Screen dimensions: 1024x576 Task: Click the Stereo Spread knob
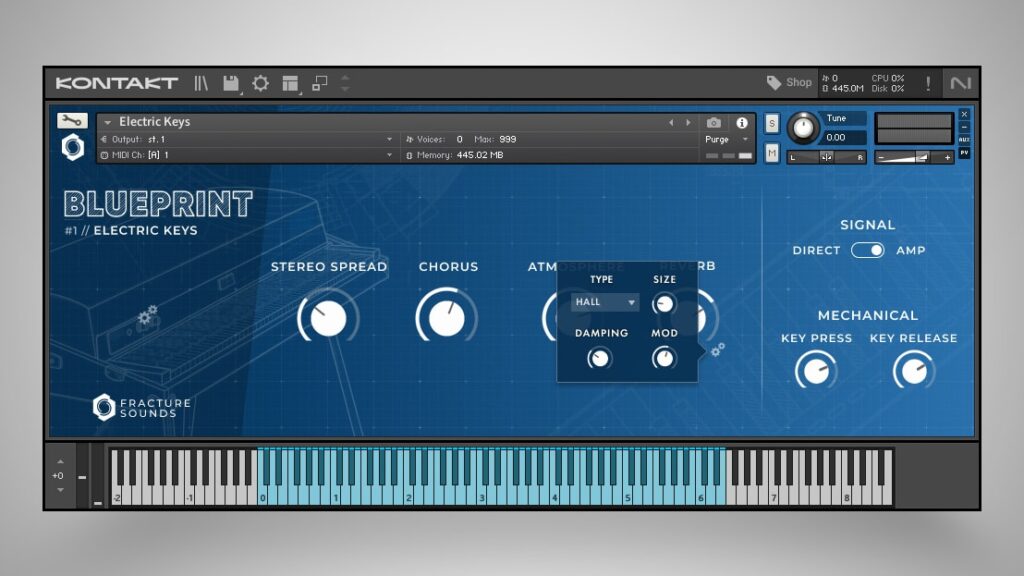click(328, 318)
